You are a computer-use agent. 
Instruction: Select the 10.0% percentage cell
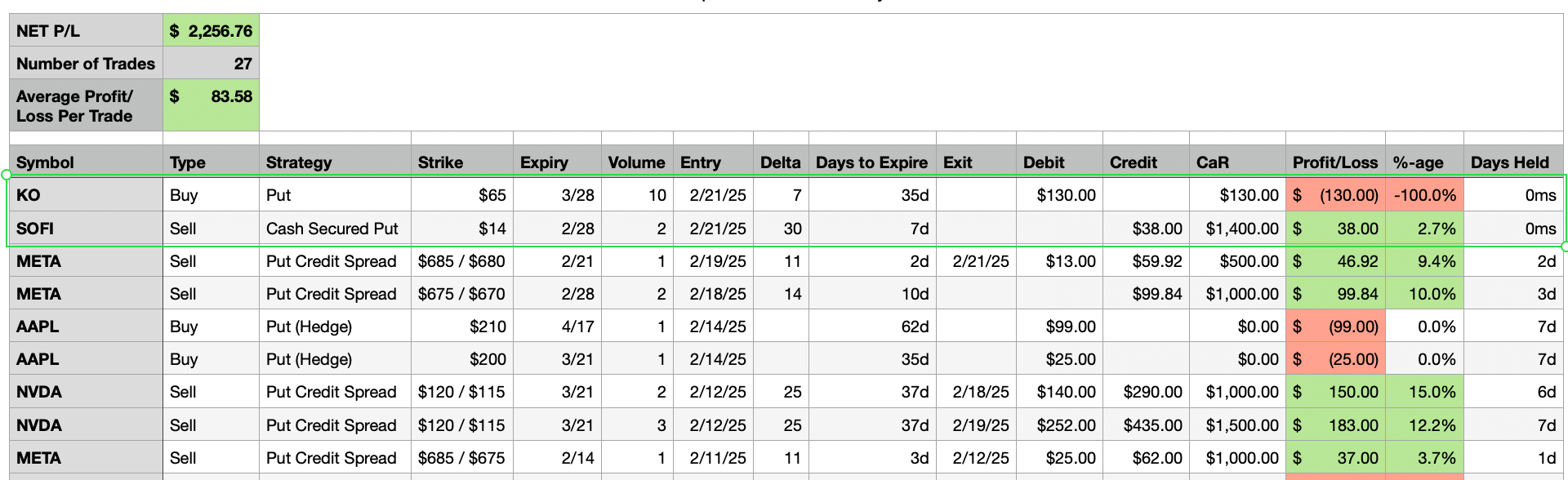[1424, 294]
